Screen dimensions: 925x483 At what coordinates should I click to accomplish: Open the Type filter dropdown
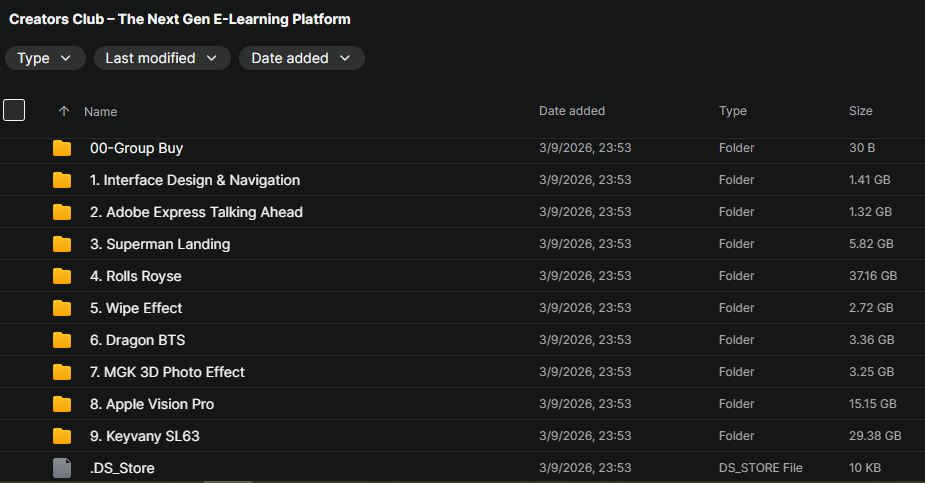(45, 58)
